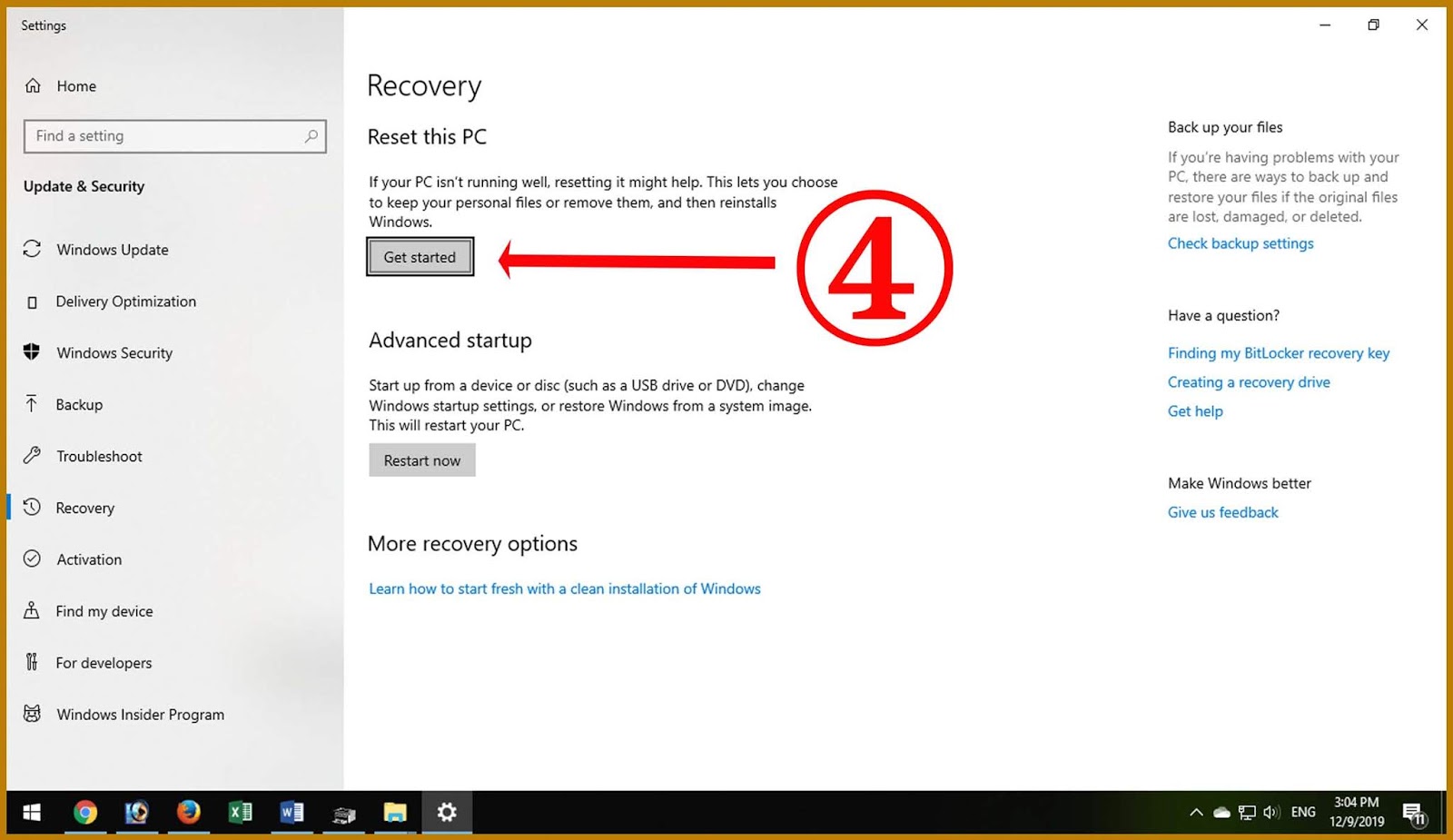This screenshot has height=840, width=1453.
Task: Click the Windows Update sync icon
Action: tap(32, 249)
